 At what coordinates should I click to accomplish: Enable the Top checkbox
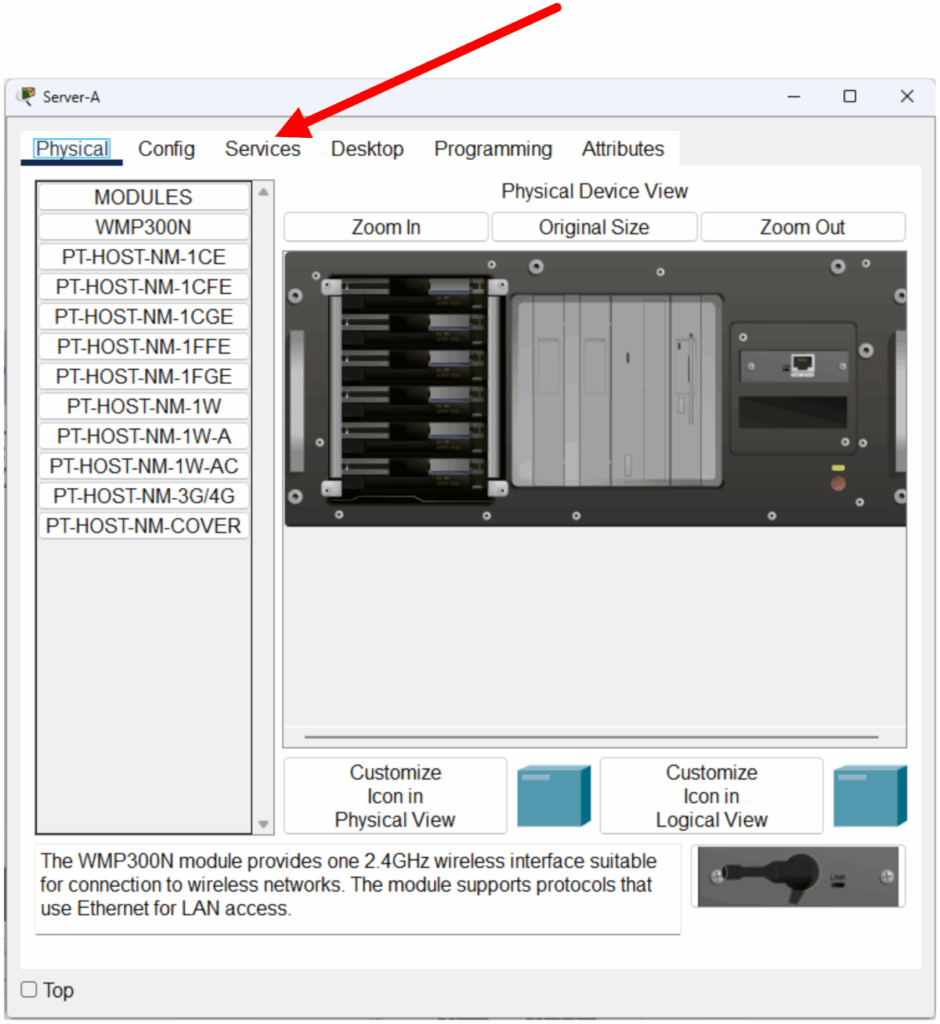click(29, 990)
